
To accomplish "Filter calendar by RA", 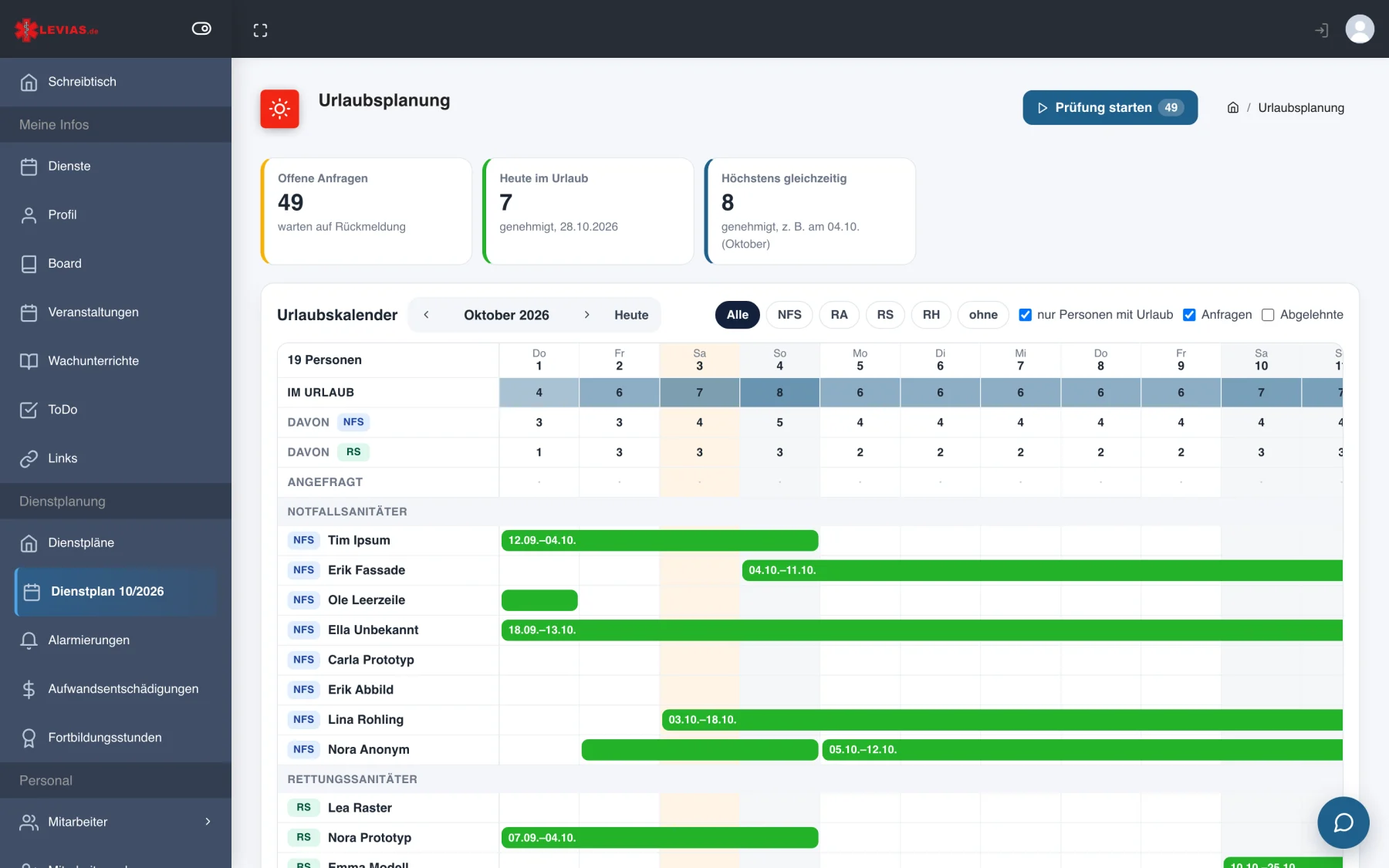I will (839, 315).
